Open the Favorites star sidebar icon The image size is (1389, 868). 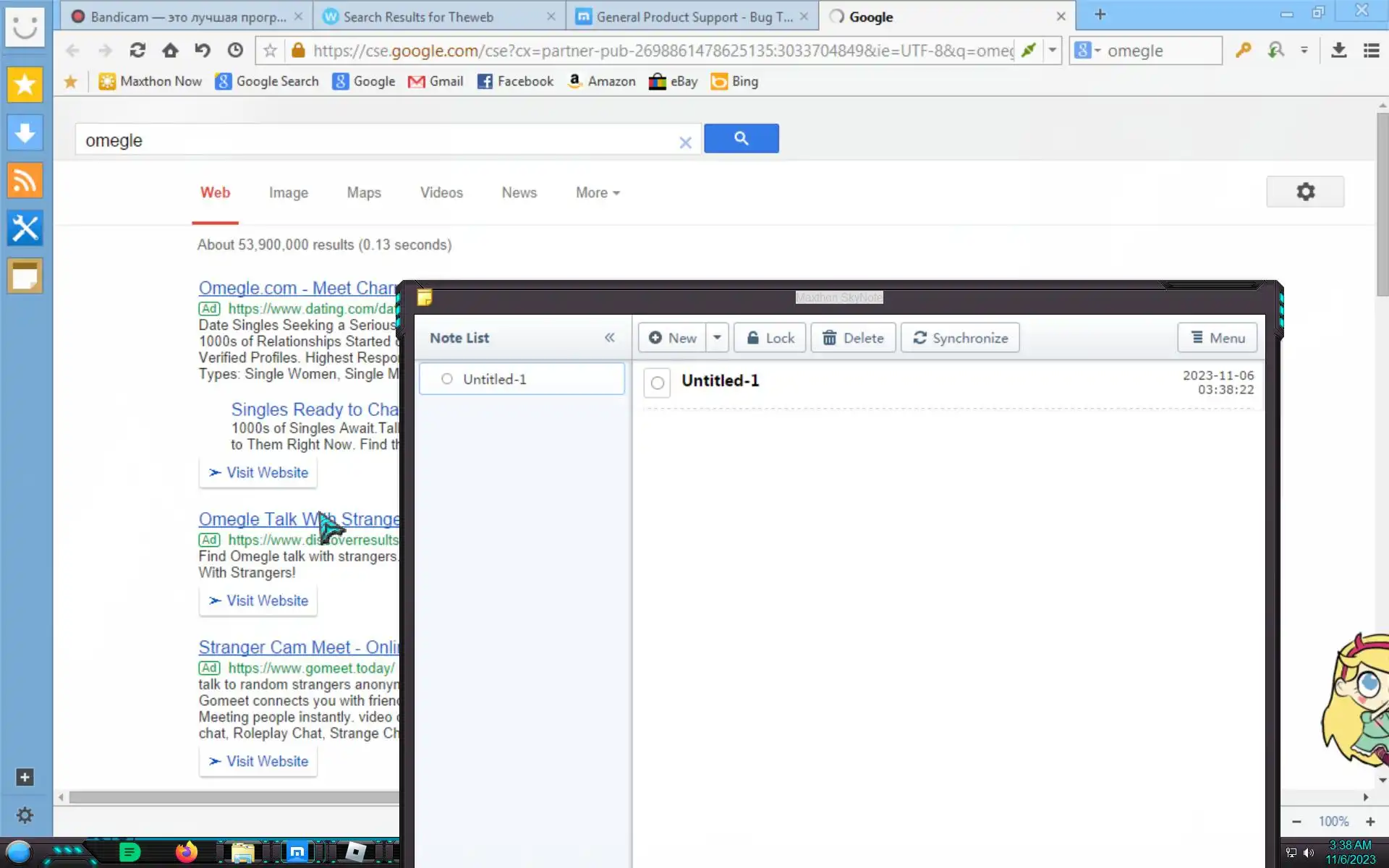tap(25, 85)
